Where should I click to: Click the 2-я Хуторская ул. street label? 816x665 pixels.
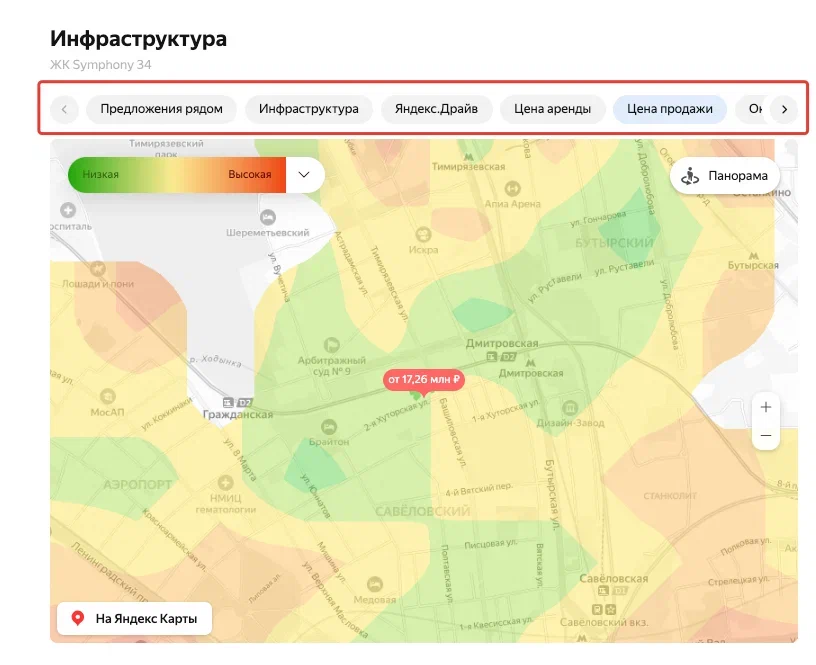coord(397,415)
